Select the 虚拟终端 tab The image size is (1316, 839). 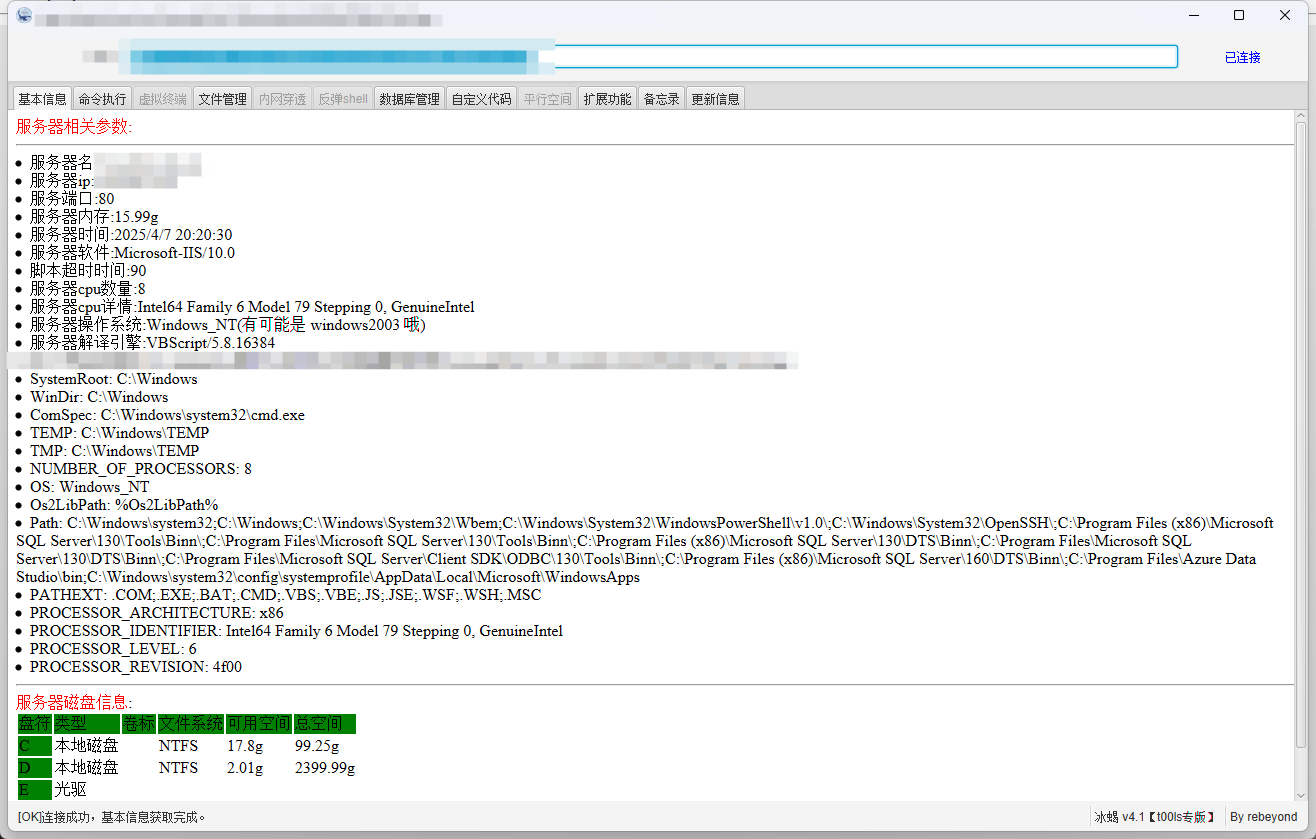162,99
